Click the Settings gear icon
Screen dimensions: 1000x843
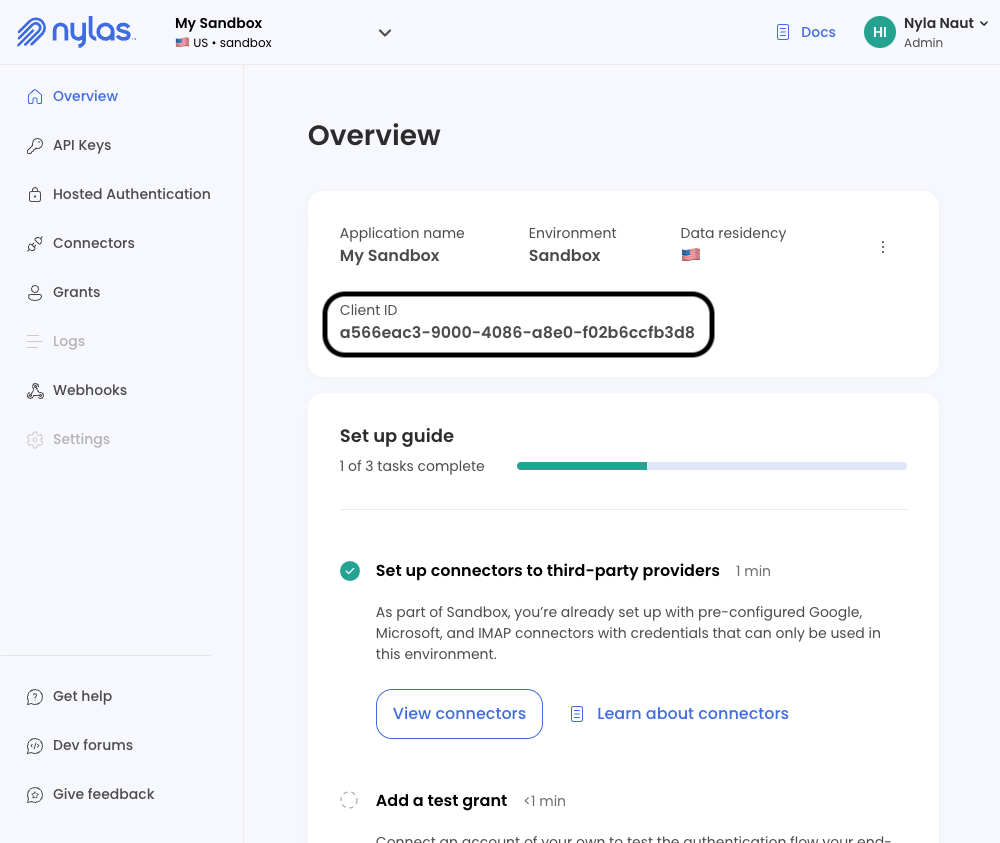pyautogui.click(x=35, y=439)
